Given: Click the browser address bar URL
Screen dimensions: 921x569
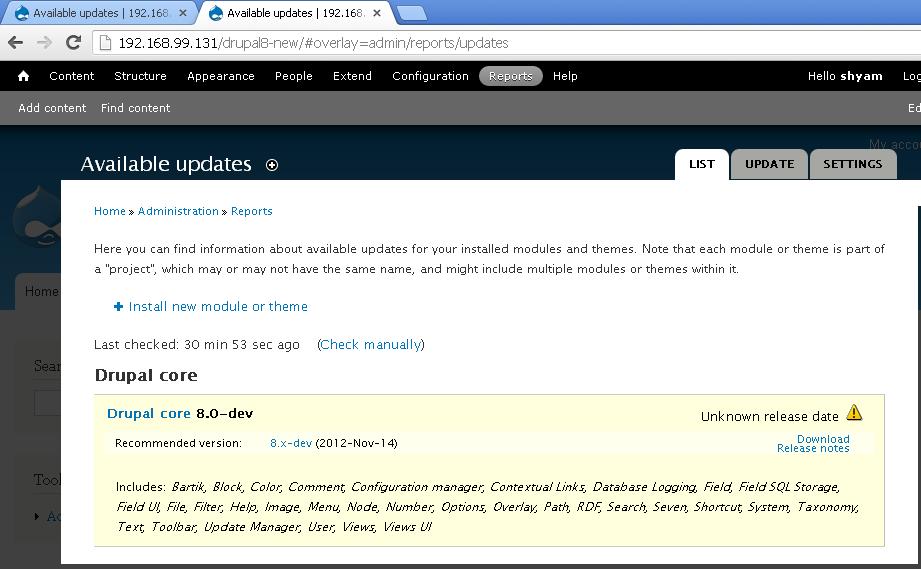Looking at the screenshot, I should tap(314, 43).
